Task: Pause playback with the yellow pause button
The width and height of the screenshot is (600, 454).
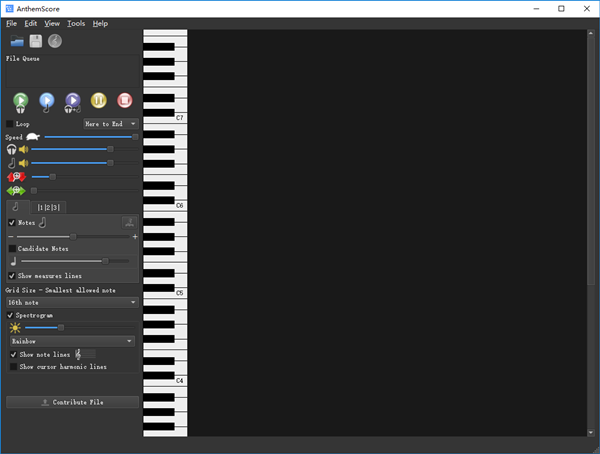Action: tap(99, 100)
